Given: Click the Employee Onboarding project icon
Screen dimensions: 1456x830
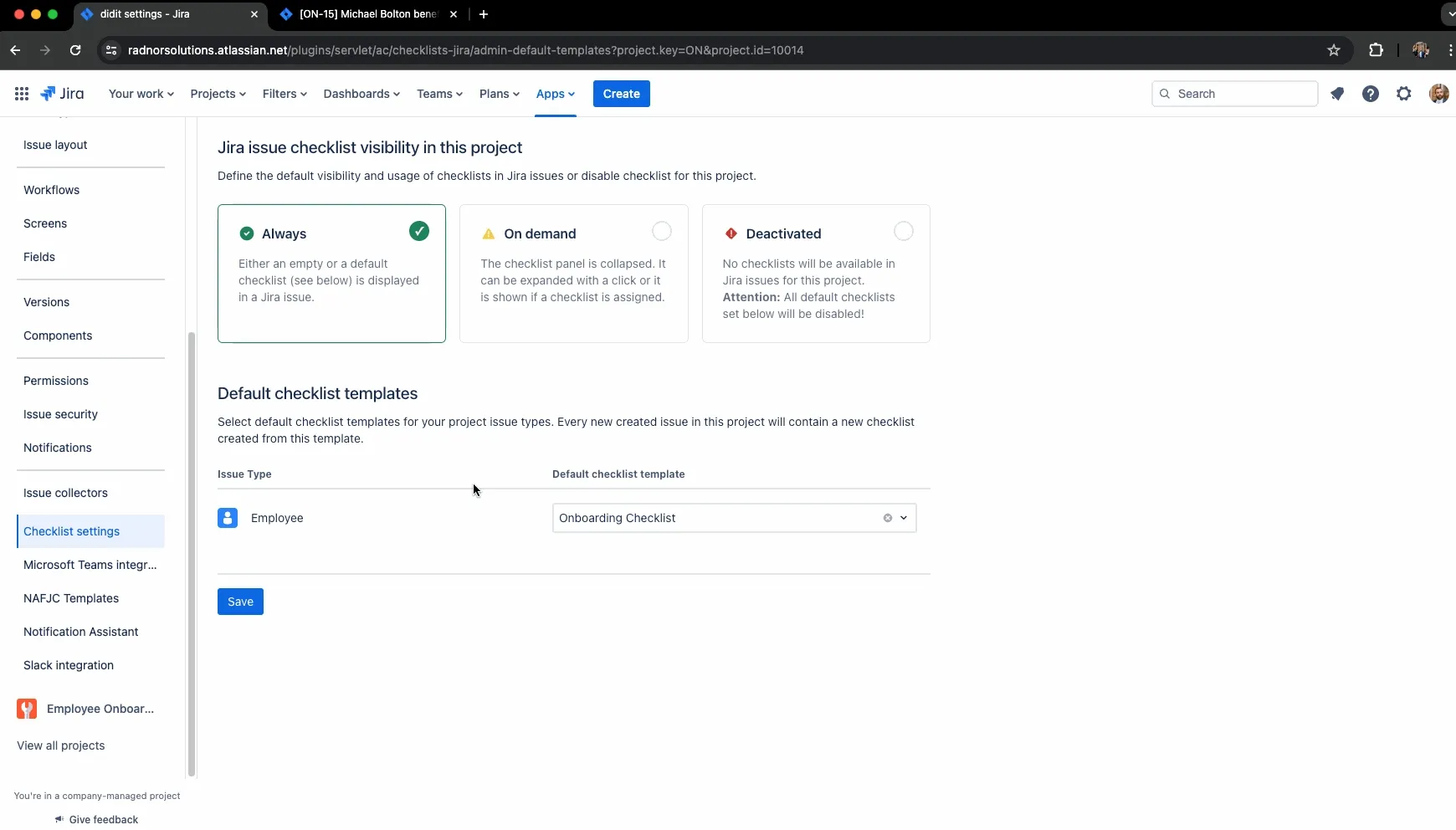Looking at the screenshot, I should tap(27, 709).
